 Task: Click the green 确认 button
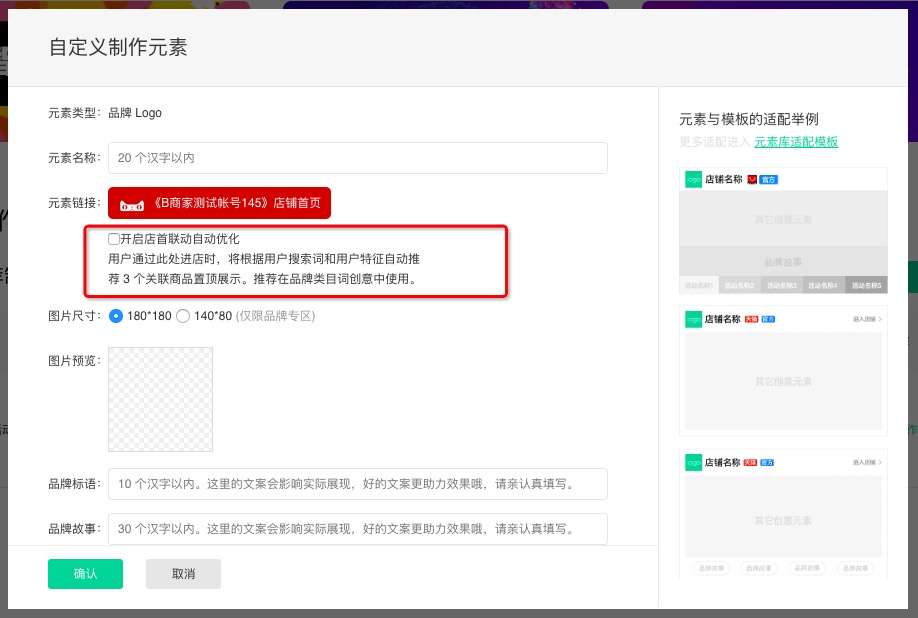85,574
